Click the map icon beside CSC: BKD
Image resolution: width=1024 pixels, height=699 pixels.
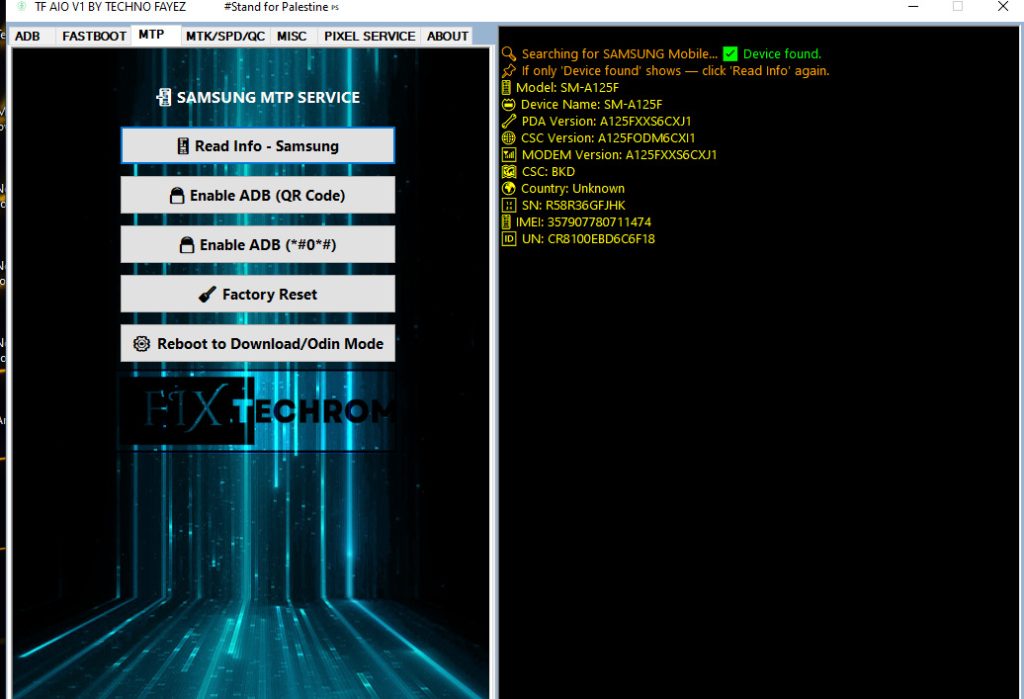tap(509, 172)
